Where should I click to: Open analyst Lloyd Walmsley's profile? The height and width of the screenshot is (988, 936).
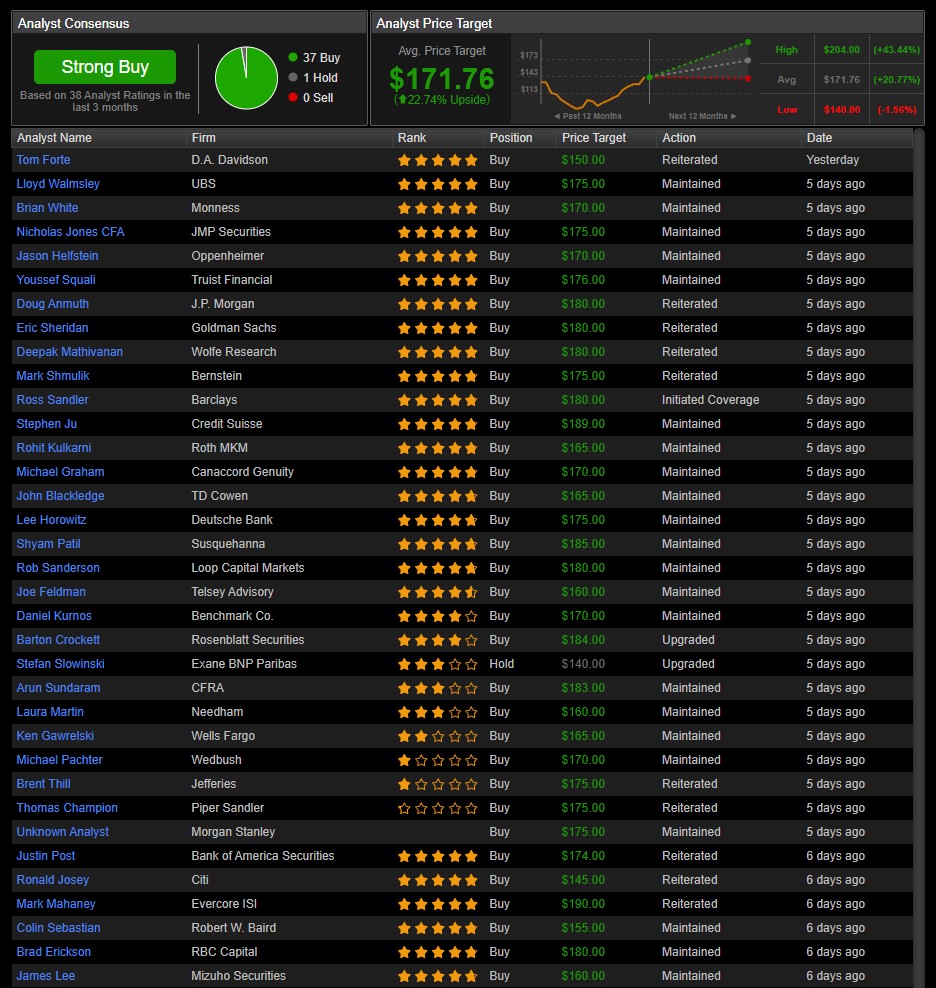coord(58,184)
